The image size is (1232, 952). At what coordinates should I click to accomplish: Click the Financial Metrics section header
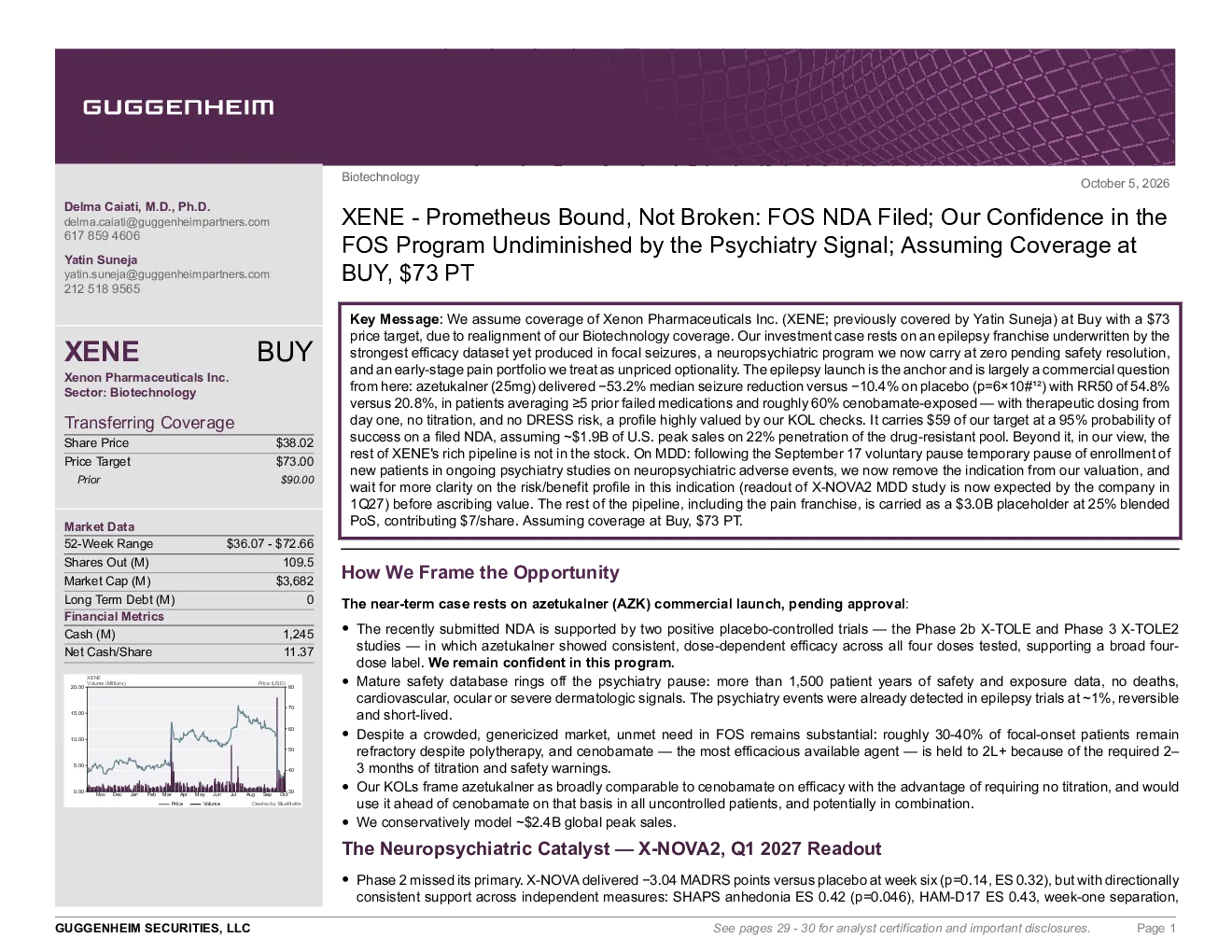tap(114, 616)
